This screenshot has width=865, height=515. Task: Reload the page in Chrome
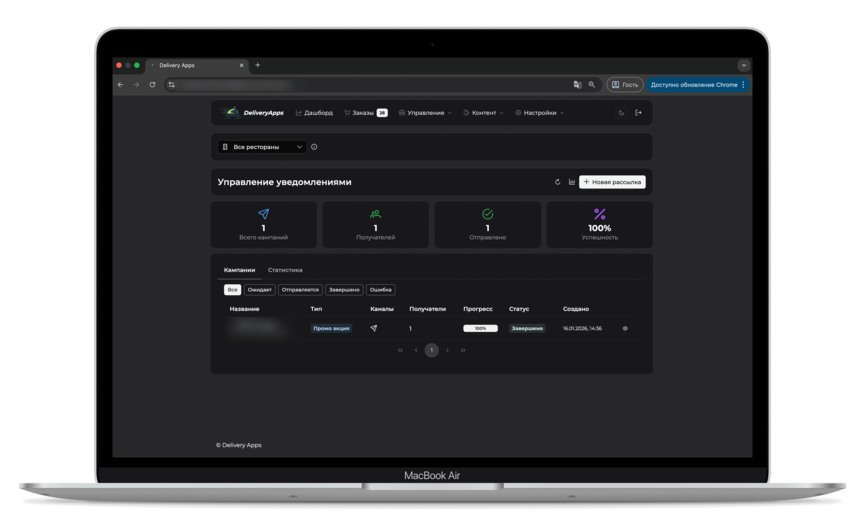point(152,85)
